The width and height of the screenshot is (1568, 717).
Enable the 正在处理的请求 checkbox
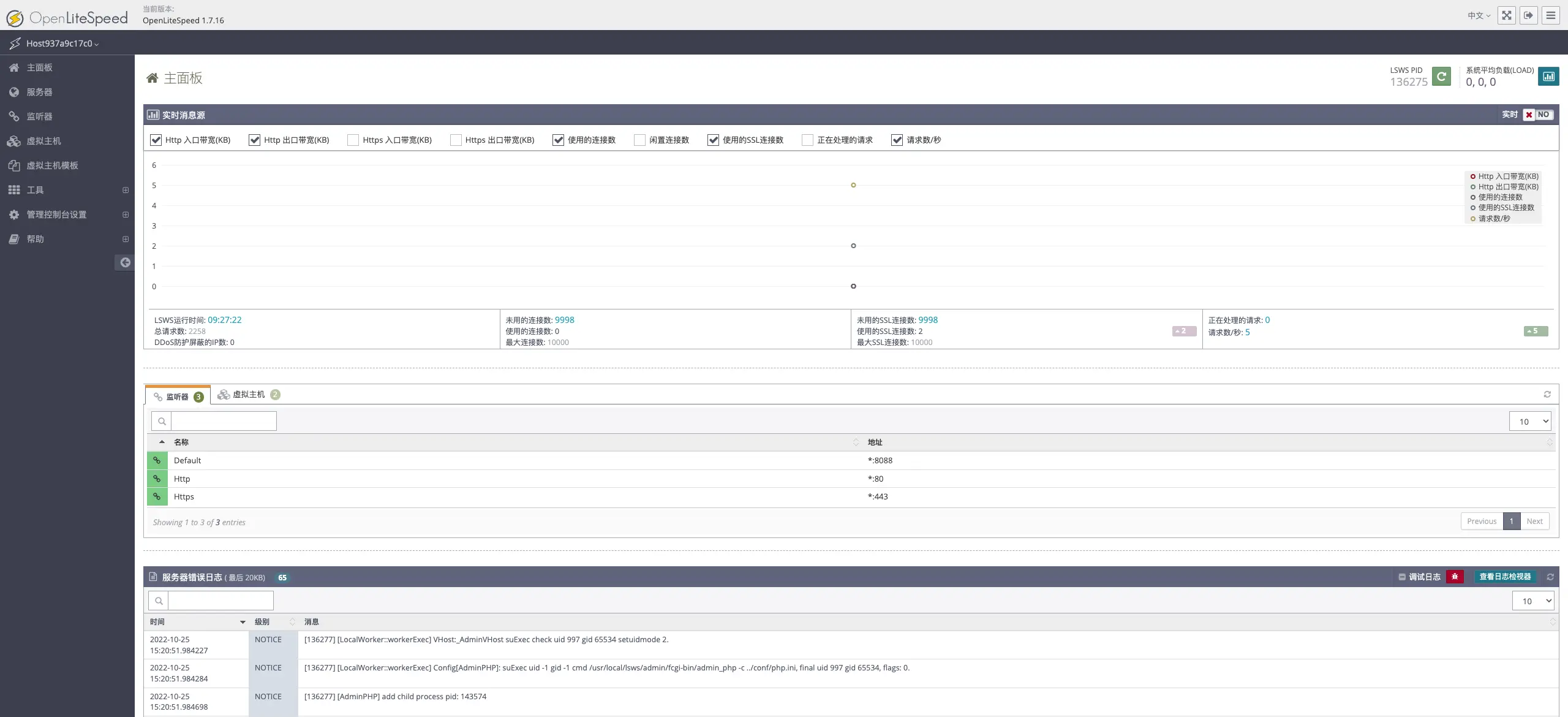coord(807,140)
